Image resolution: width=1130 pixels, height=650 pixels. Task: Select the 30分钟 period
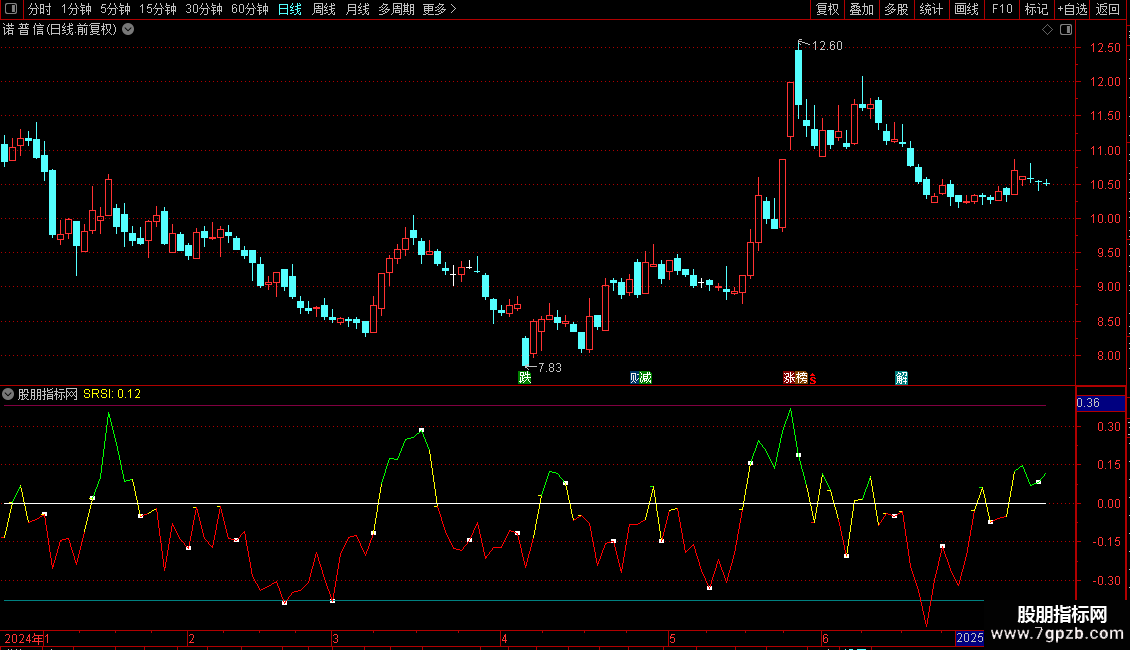pyautogui.click(x=204, y=9)
